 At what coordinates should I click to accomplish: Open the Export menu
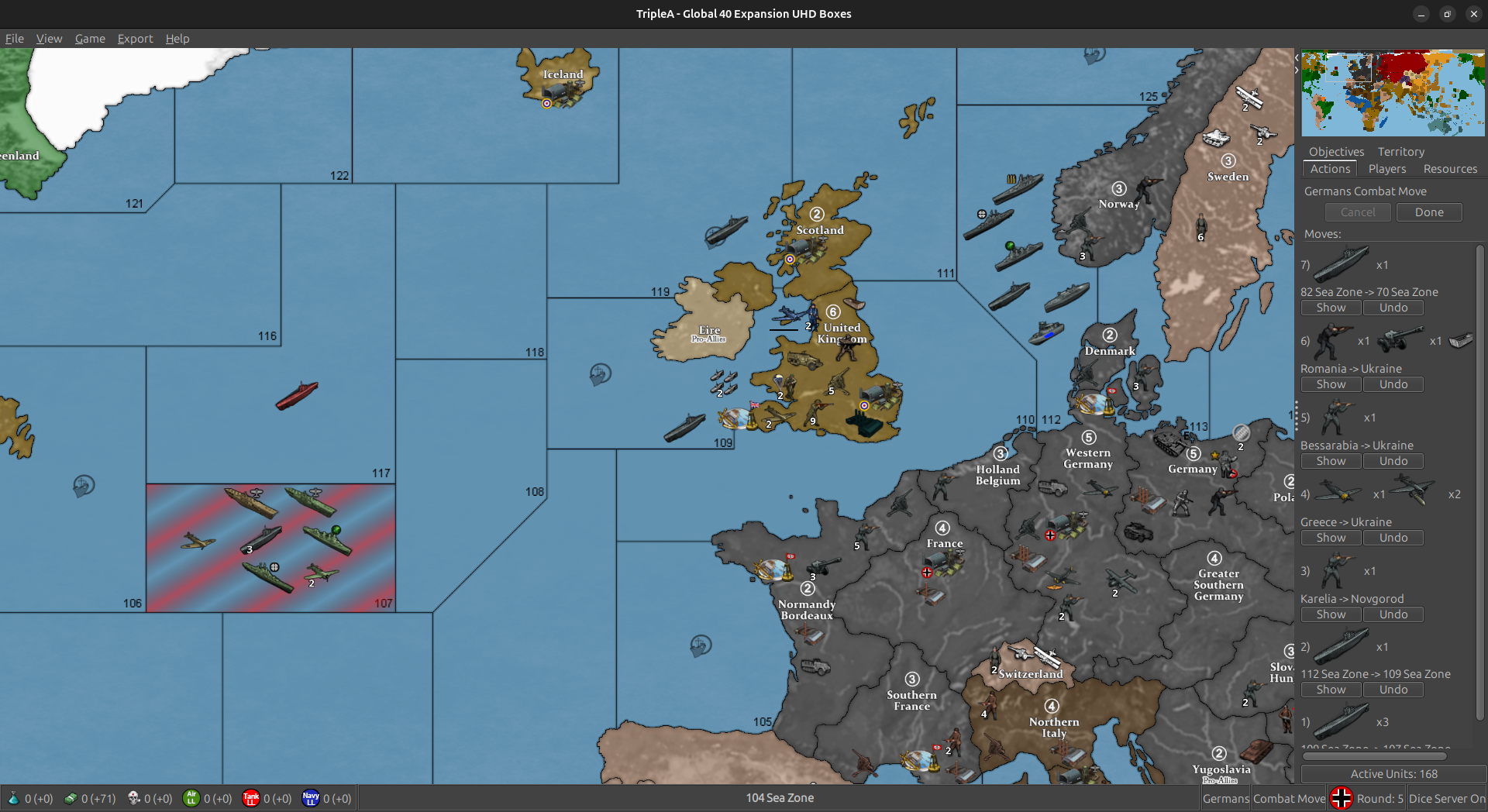click(x=135, y=39)
